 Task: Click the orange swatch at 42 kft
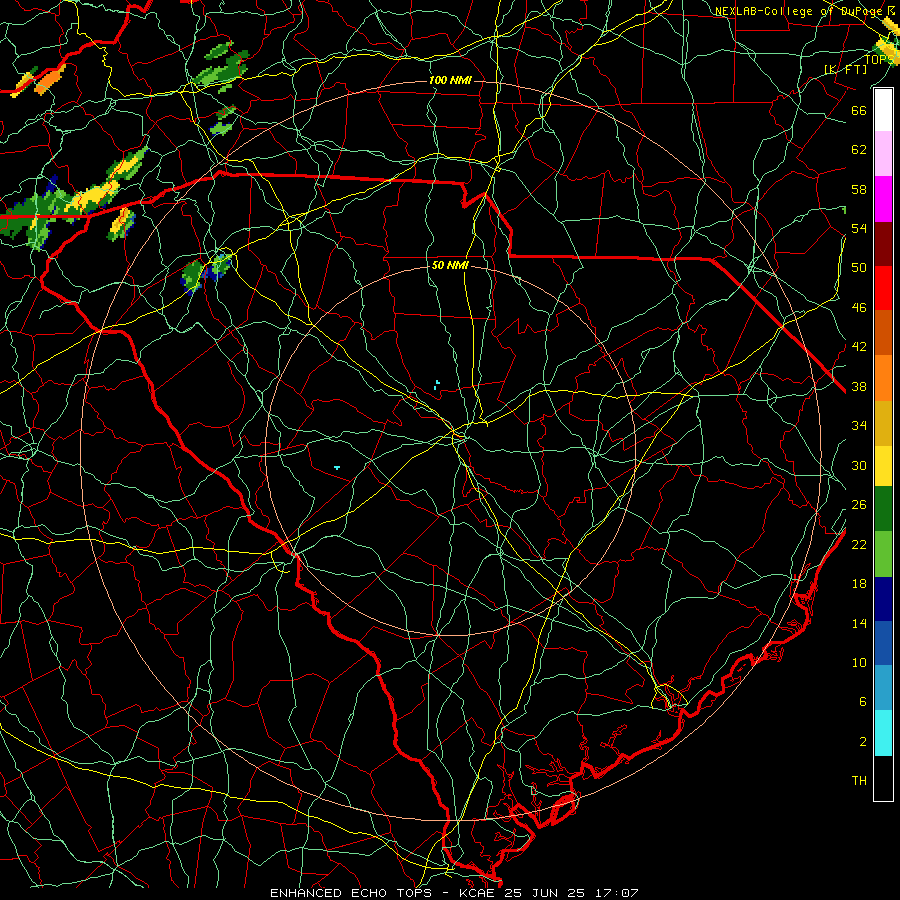point(883,378)
